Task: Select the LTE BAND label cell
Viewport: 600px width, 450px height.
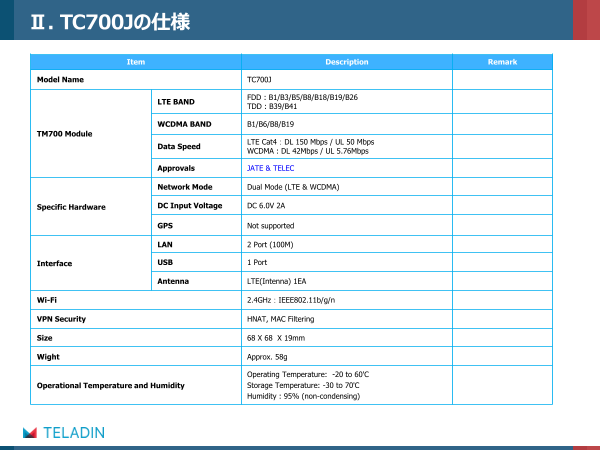Action: 176,102
